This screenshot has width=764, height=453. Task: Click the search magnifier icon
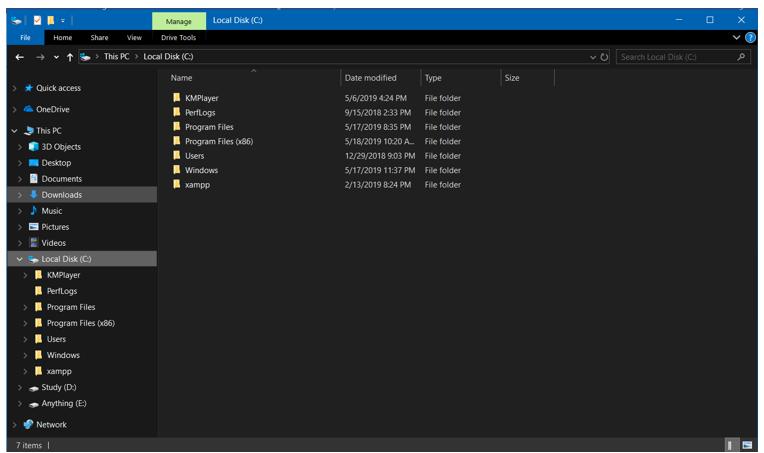click(x=740, y=57)
